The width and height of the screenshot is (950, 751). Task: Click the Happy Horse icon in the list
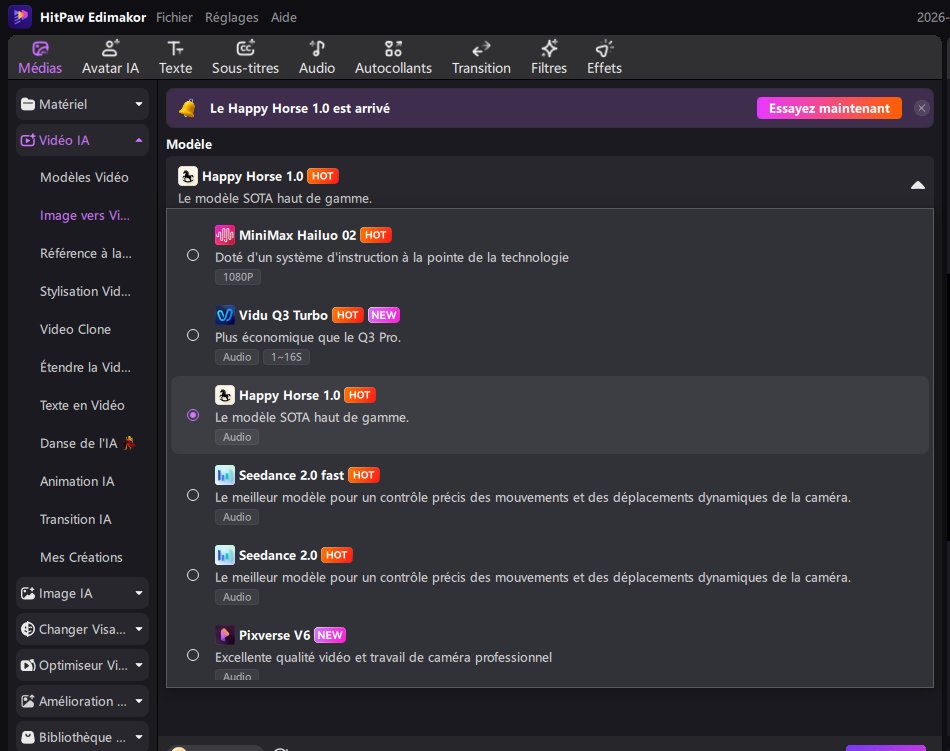point(225,395)
